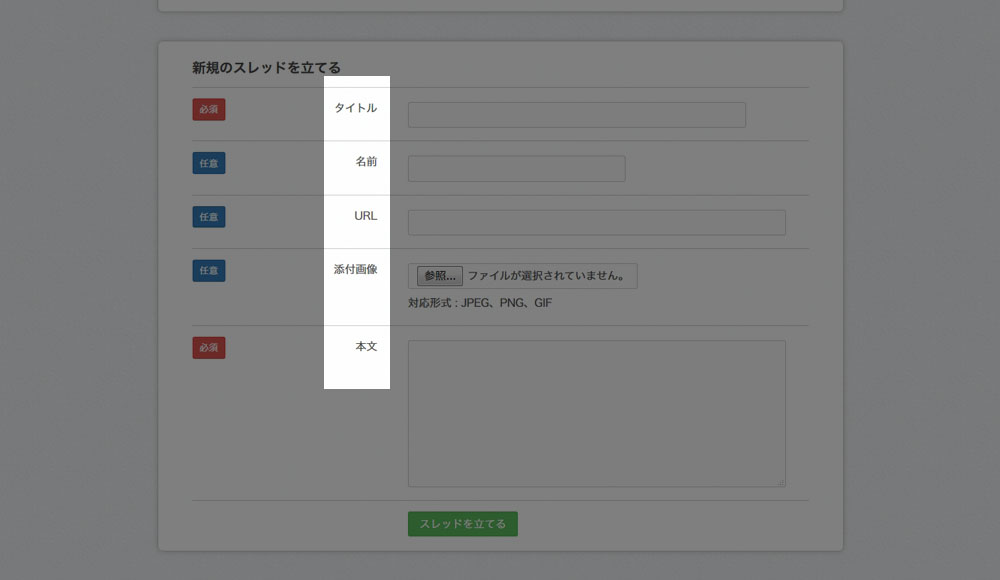
Task: Click the 必須 badge beside タイトル
Action: tap(209, 110)
